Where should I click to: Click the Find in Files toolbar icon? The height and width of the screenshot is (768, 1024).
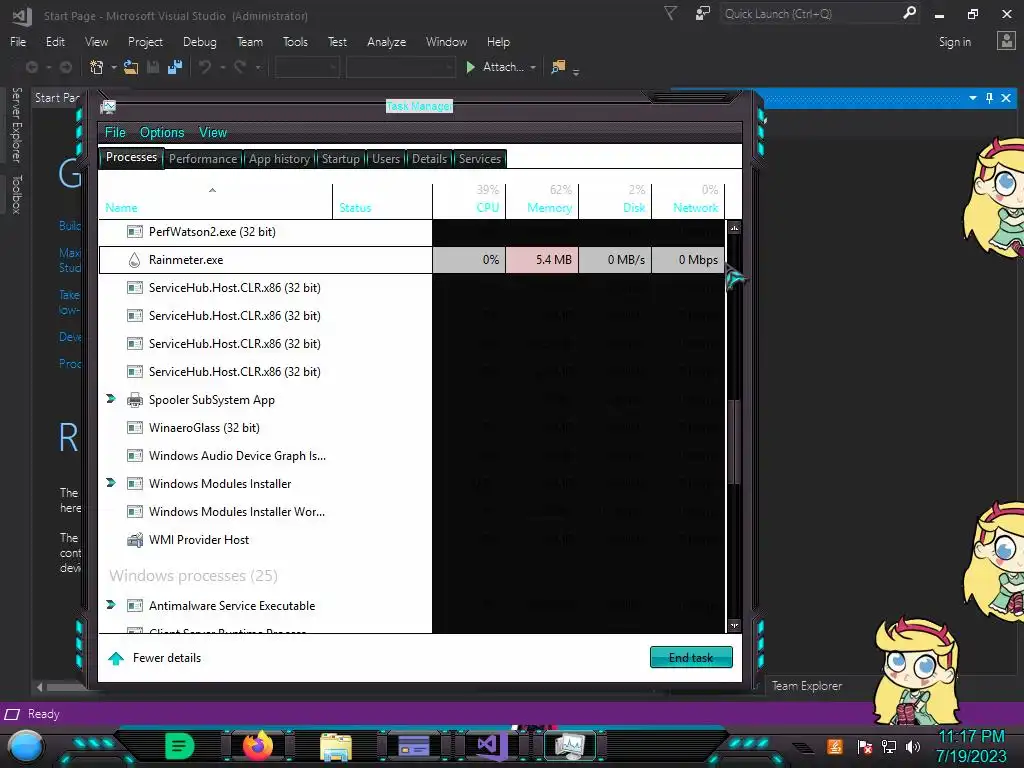point(558,67)
